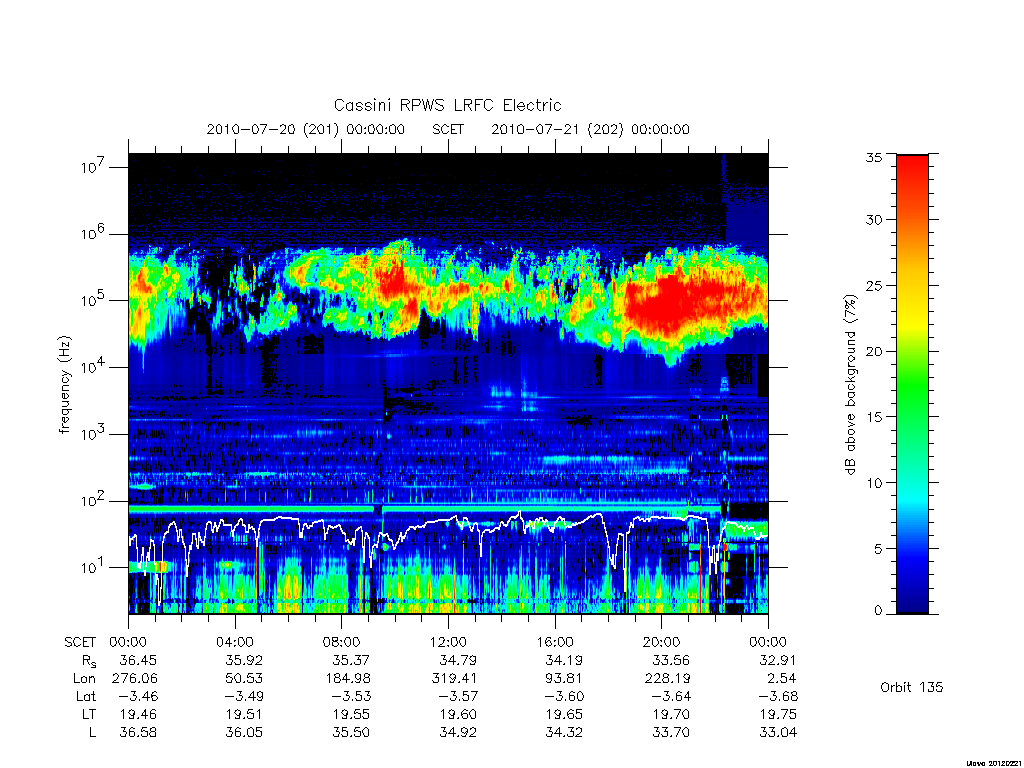This screenshot has height=768, width=1024.
Task: Click the dB above background axis label
Action: point(850,385)
